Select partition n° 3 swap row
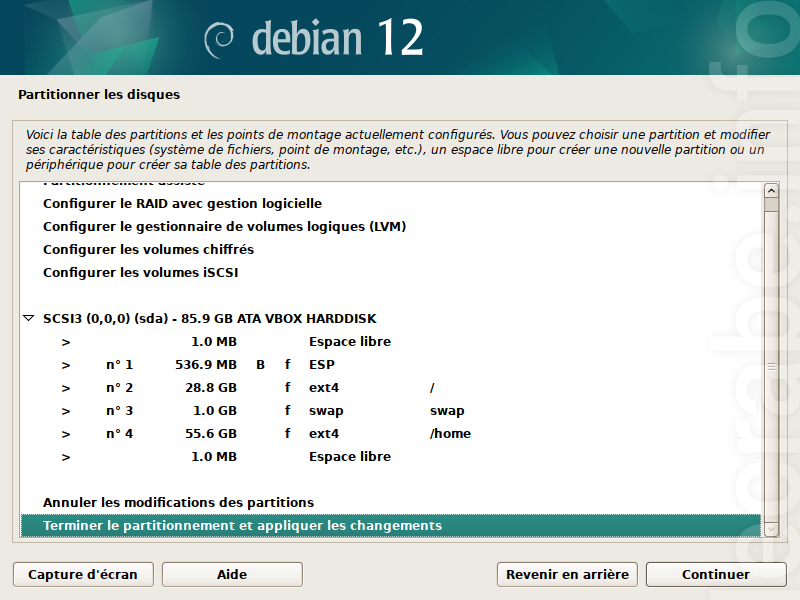Screen dimensions: 800x600 [x=391, y=411]
